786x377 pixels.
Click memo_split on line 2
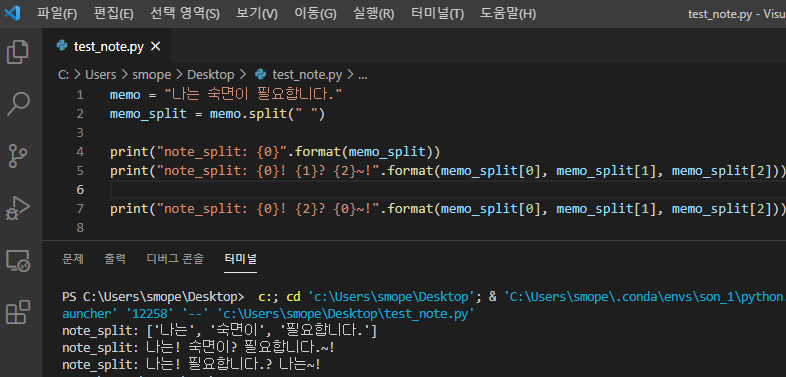pos(148,114)
